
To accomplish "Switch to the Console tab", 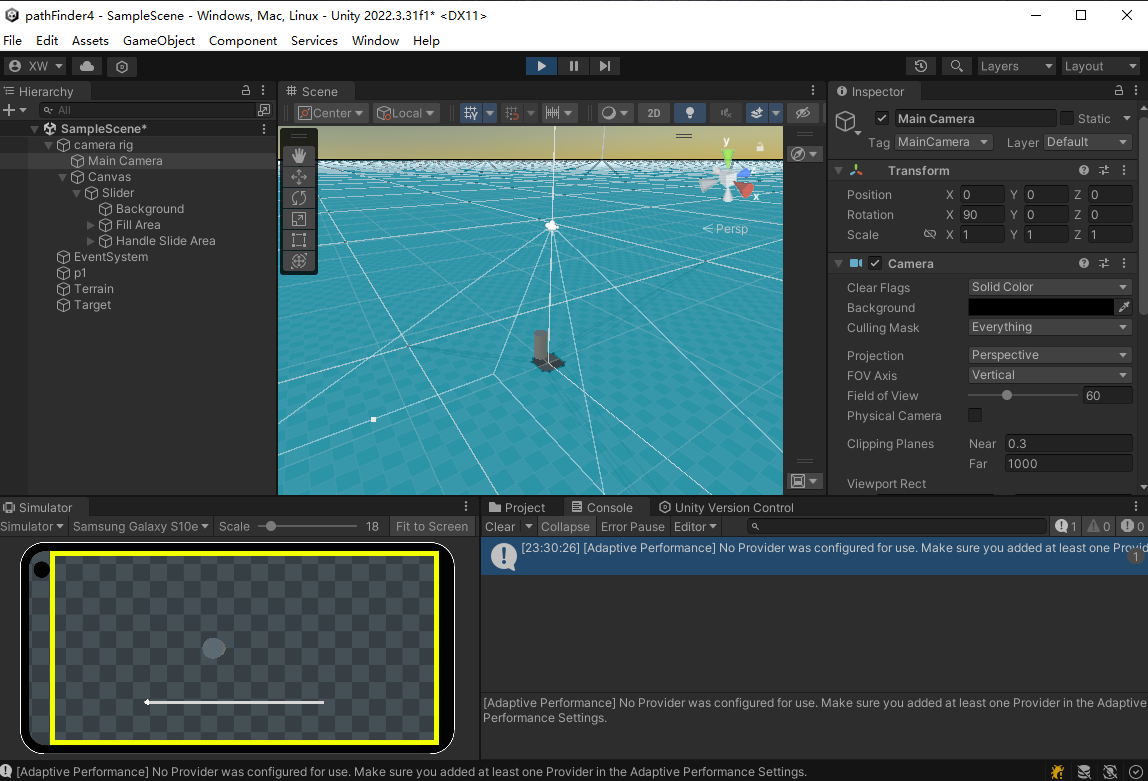I will point(606,507).
